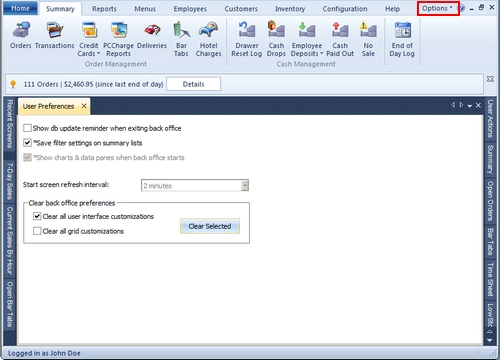The height and width of the screenshot is (360, 500).
Task: Click the lightbulb icon by orders summary
Action: pos(13,84)
